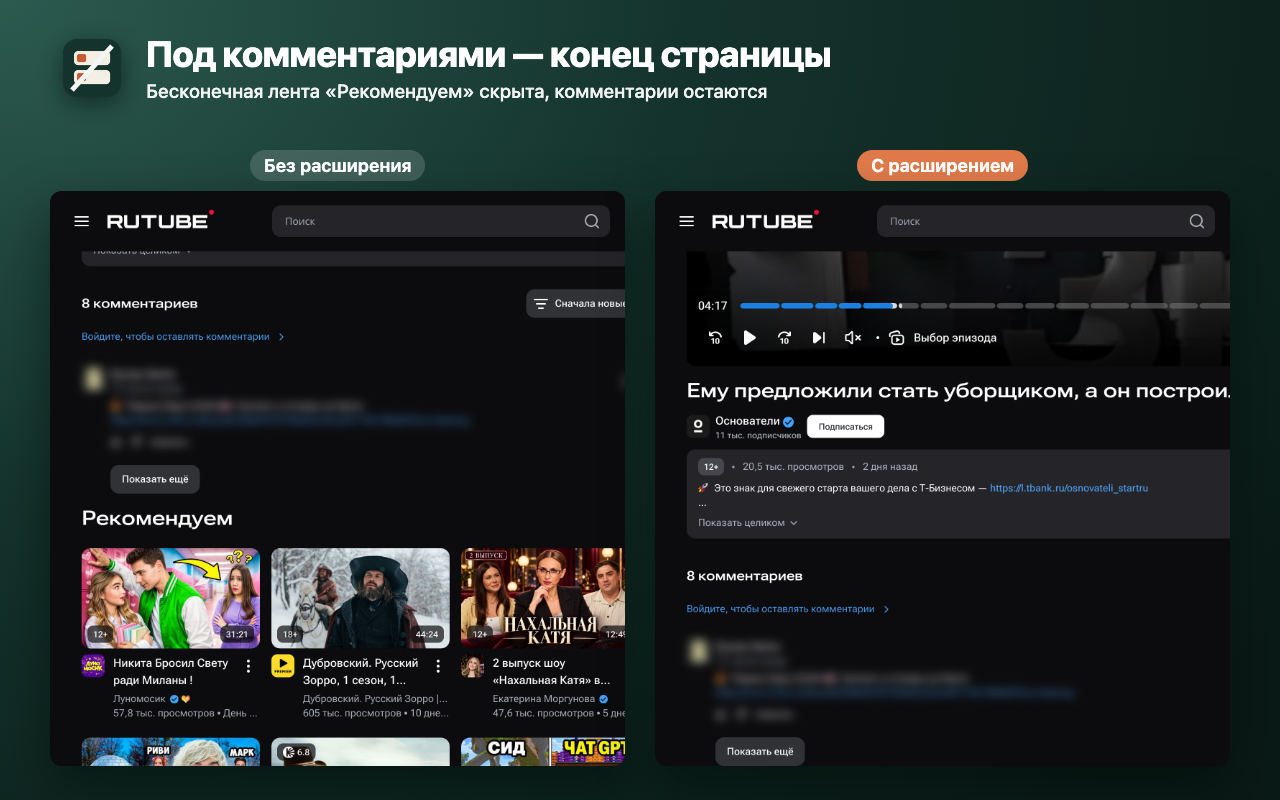Open "Нахальная Катя" video thumbnail
The height and width of the screenshot is (800, 1280).
click(543, 598)
